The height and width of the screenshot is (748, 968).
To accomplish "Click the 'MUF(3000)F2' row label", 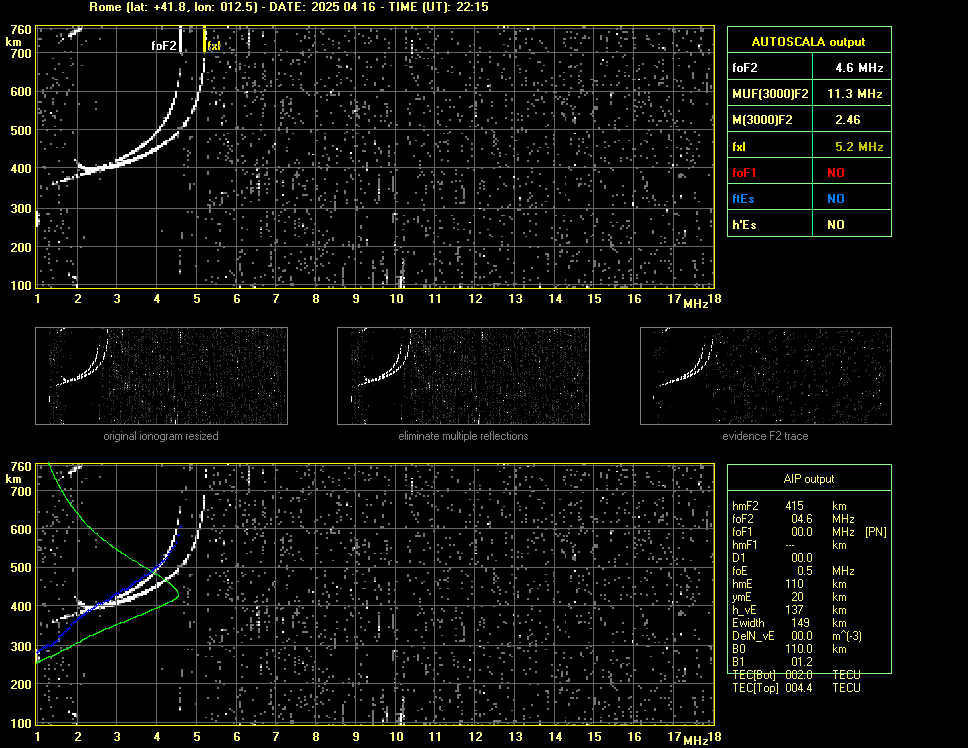I will click(770, 94).
